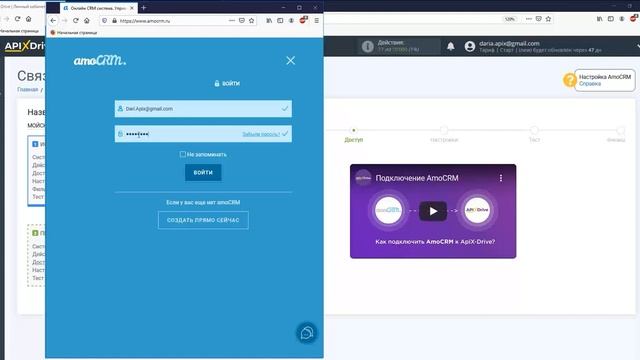Toggle the 'Не запоминать' checkbox
Viewport: 640px width, 360px height.
pyautogui.click(x=182, y=154)
